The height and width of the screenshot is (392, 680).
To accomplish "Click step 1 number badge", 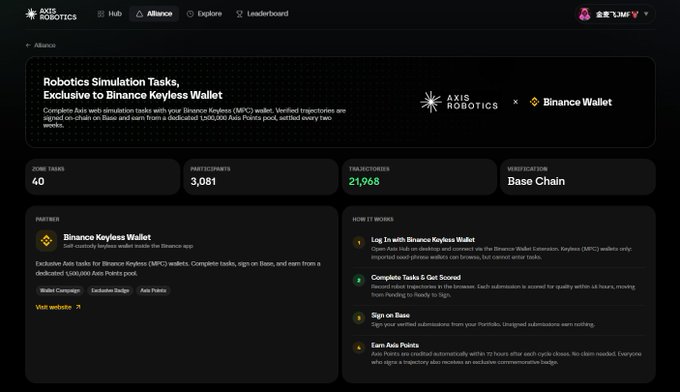I will pos(359,242).
